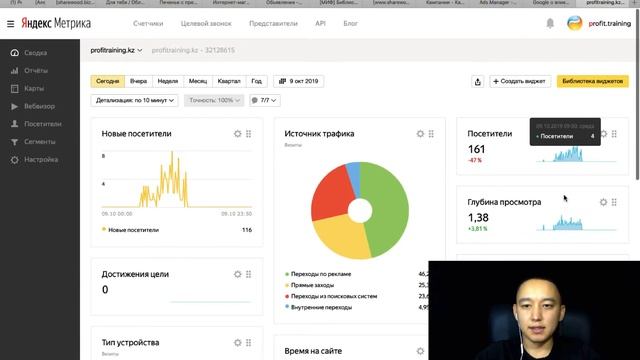Open the API link in the top navigation
This screenshot has width=640, height=360.
(320, 24)
